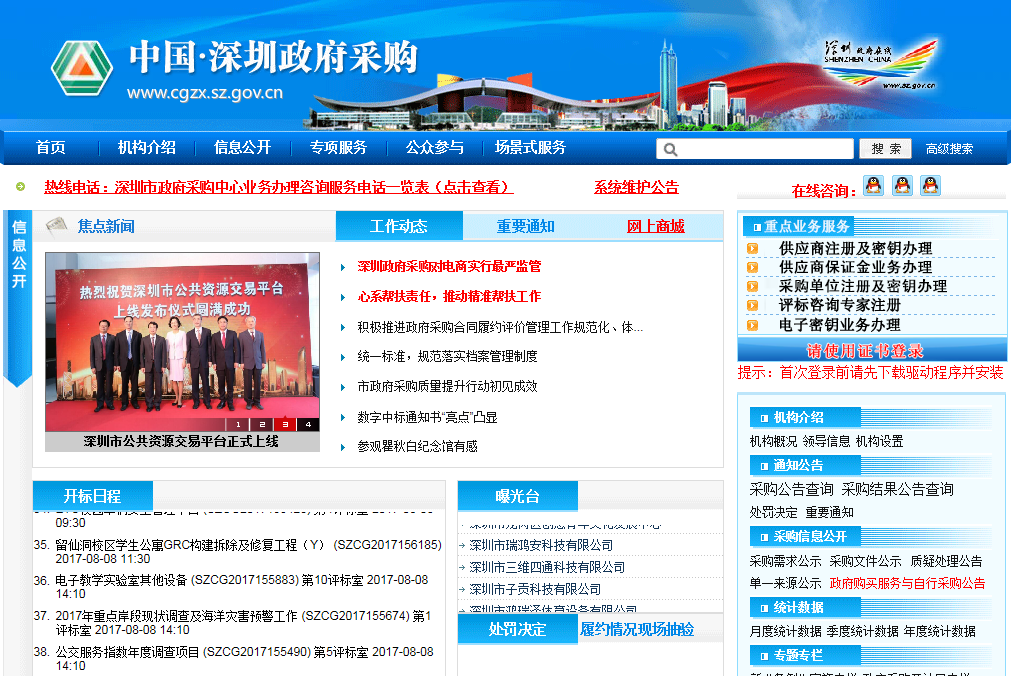Image resolution: width=1011 pixels, height=676 pixels.
Task: Open the news item 参观瞿秋白纪念馆有感
Action: 417,446
